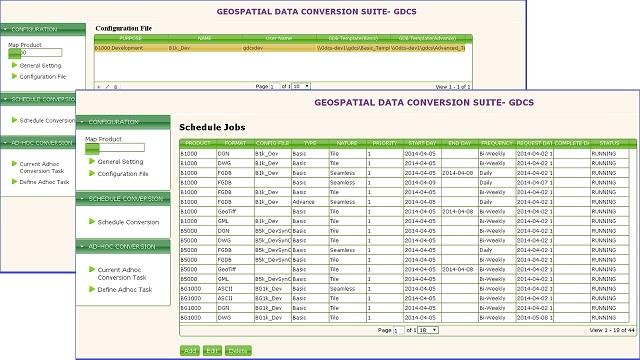640x360 pixels.
Task: Sort Schedule Jobs by the FREQUENCY column
Action: click(497, 143)
